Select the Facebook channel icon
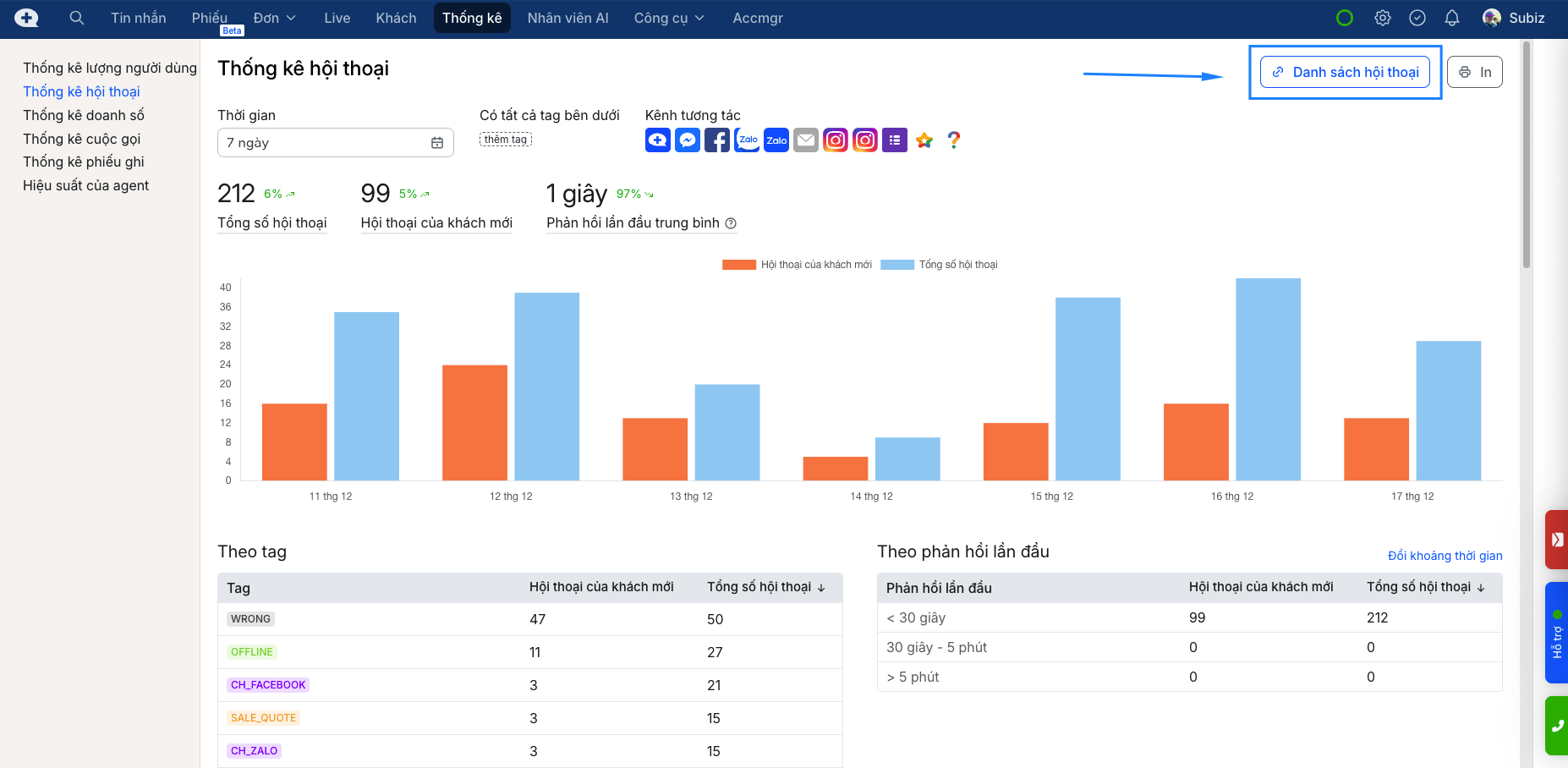 point(716,140)
